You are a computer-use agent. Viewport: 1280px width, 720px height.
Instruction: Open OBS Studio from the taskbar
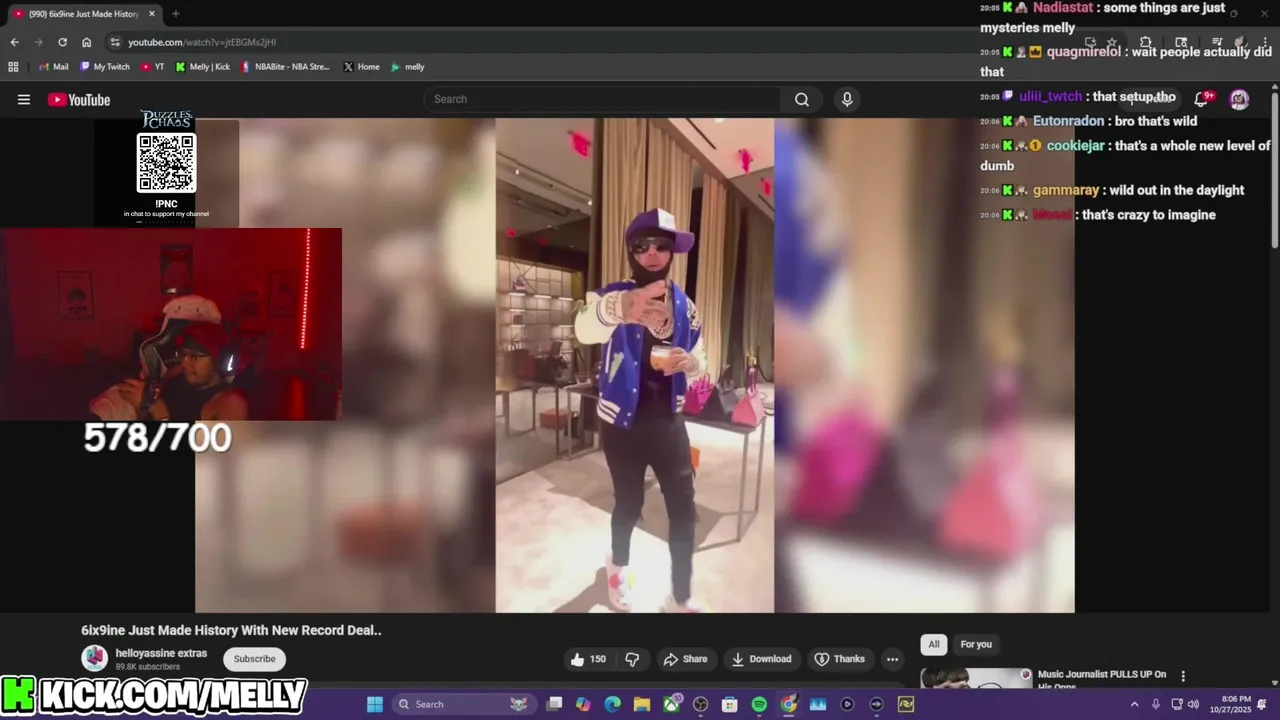click(700, 704)
